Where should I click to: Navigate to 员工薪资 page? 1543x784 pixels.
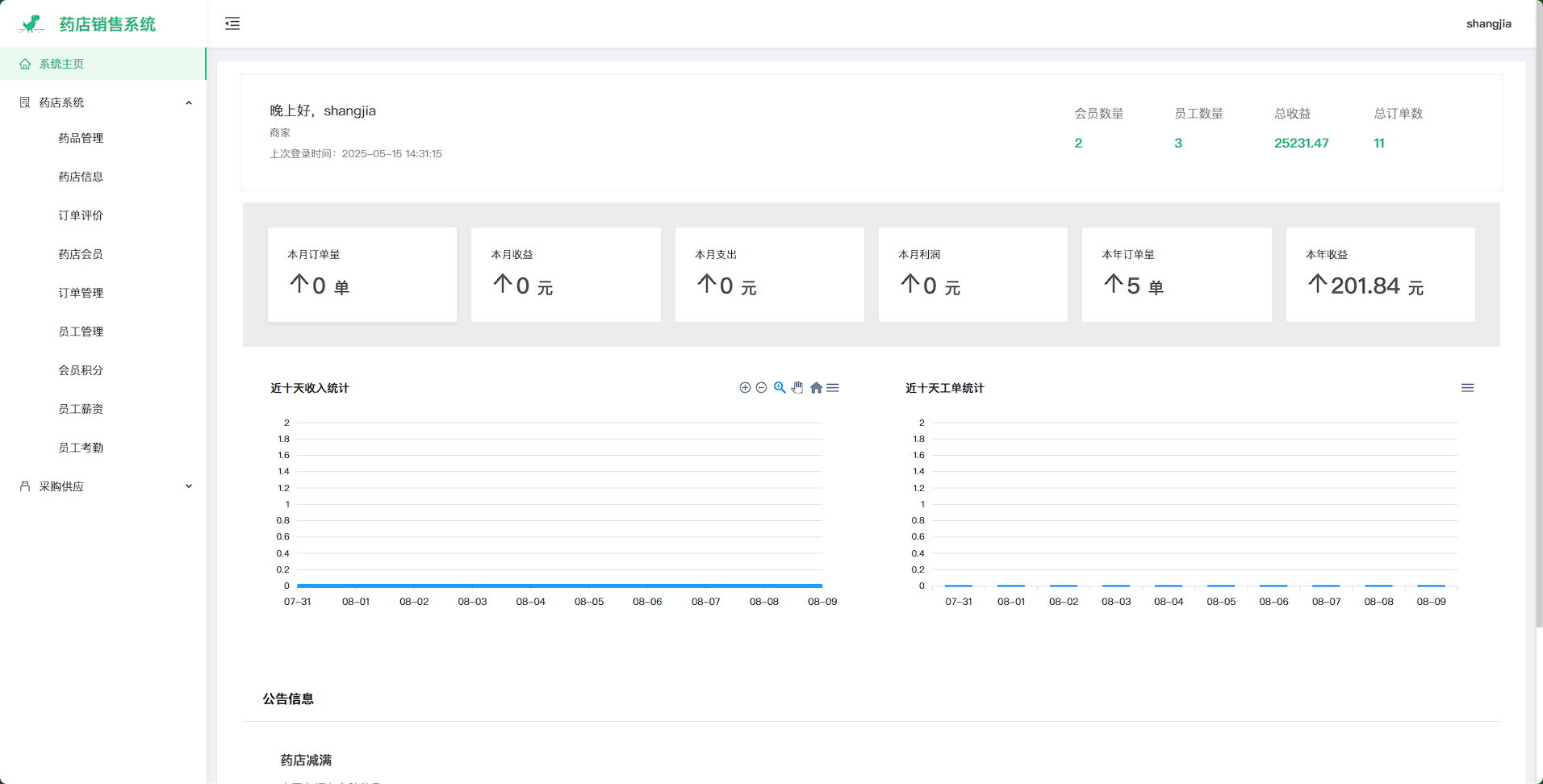pos(81,409)
